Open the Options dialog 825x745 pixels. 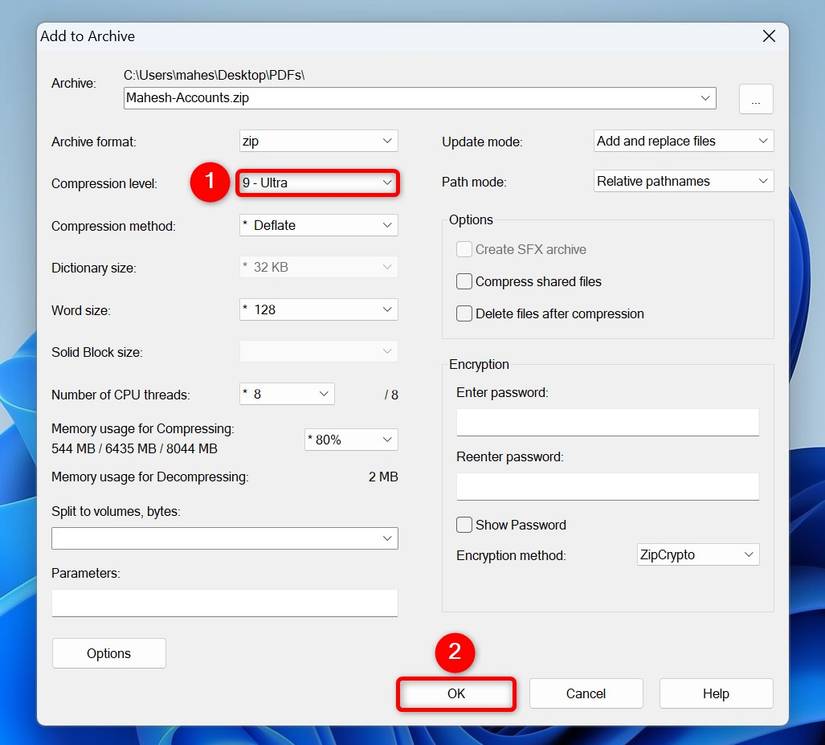pos(108,653)
